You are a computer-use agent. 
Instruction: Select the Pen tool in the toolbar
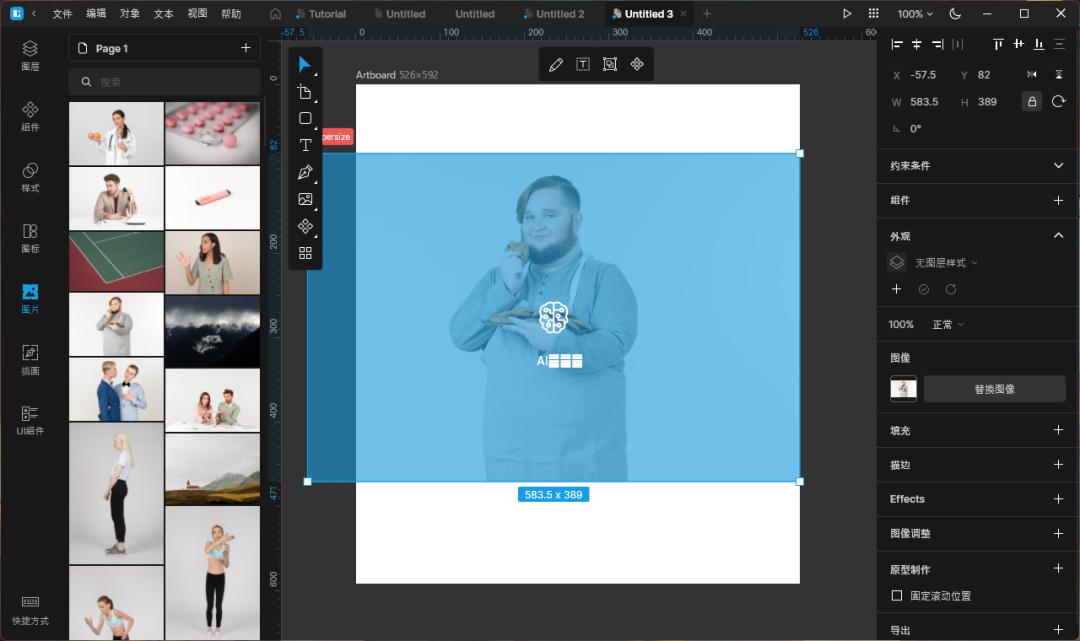pos(305,172)
